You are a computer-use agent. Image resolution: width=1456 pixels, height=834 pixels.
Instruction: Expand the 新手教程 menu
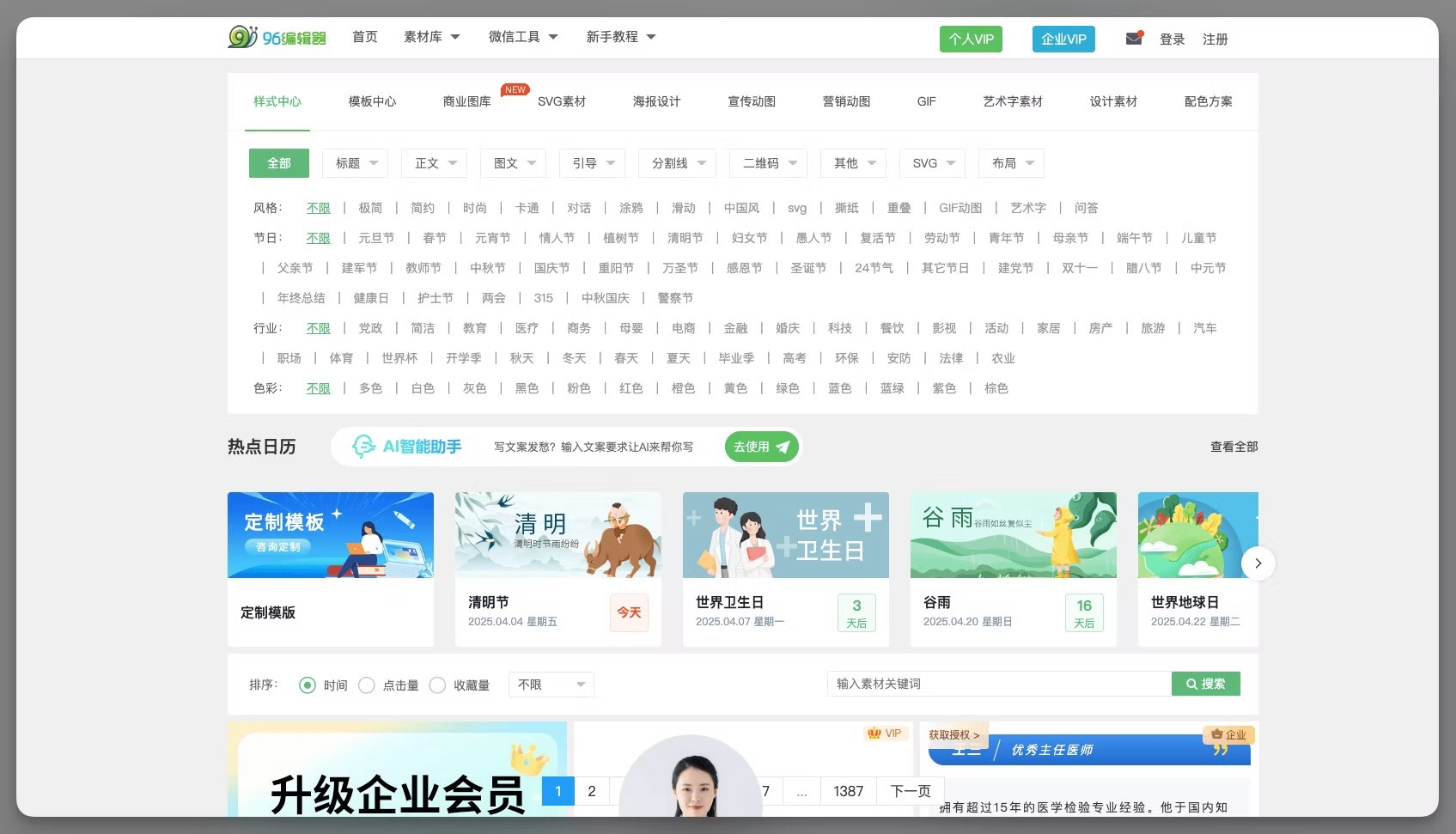621,37
